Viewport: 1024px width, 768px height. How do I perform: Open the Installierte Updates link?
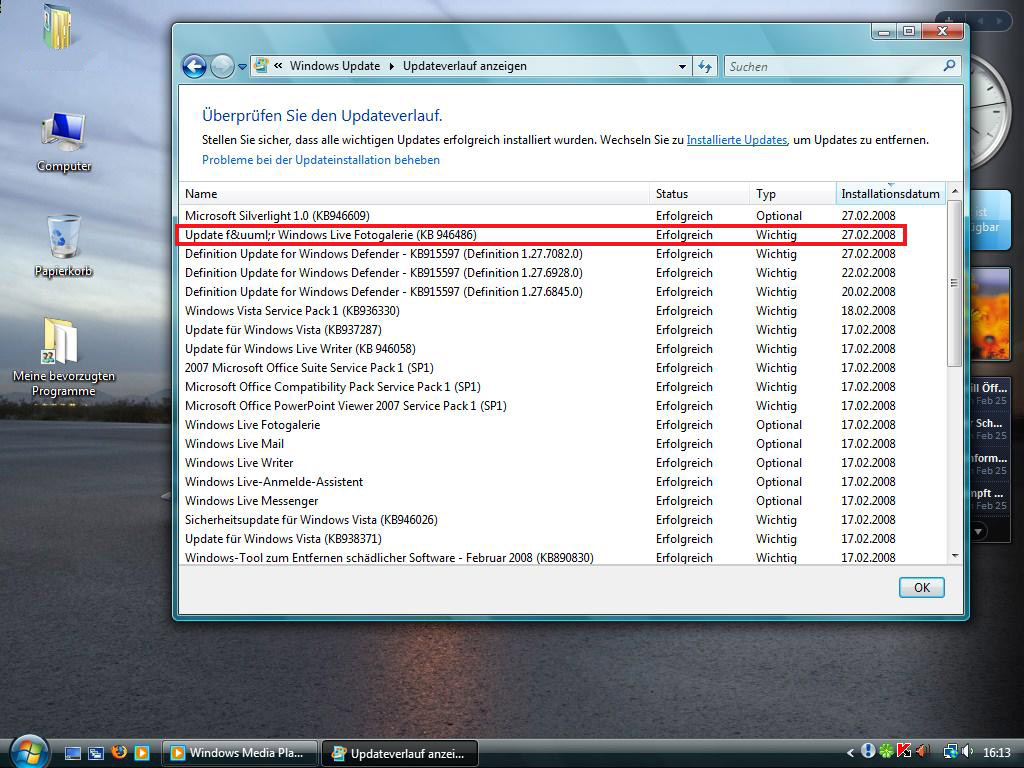[737, 140]
